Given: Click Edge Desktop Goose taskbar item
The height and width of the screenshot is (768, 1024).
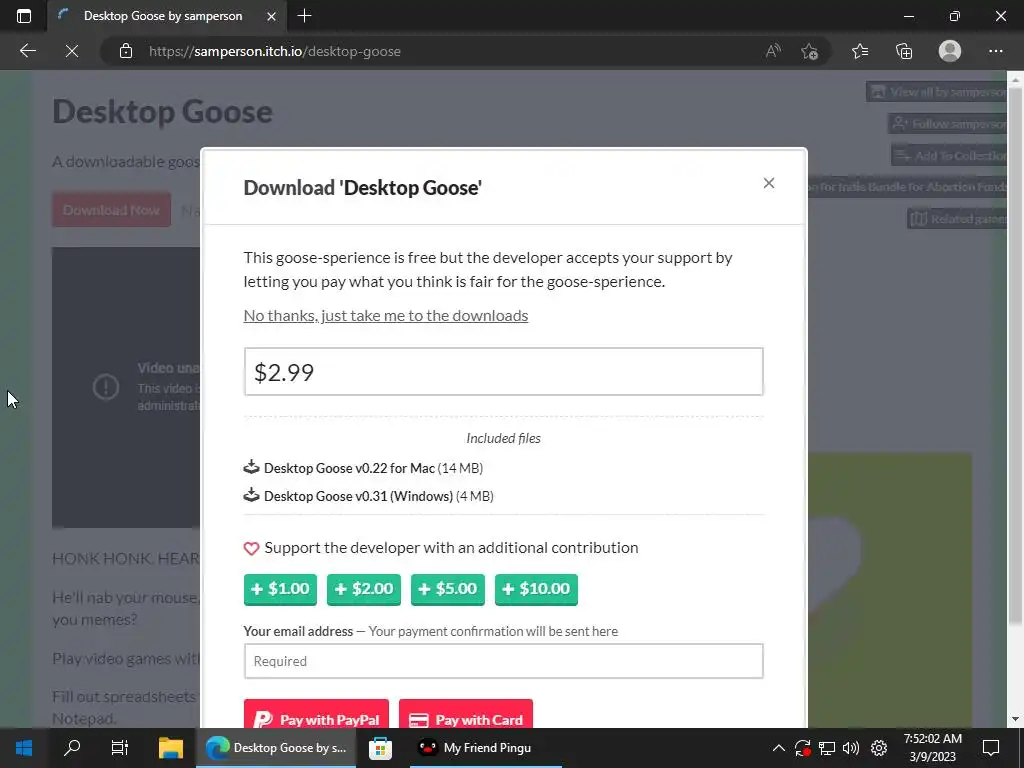Looking at the screenshot, I should coord(276,748).
